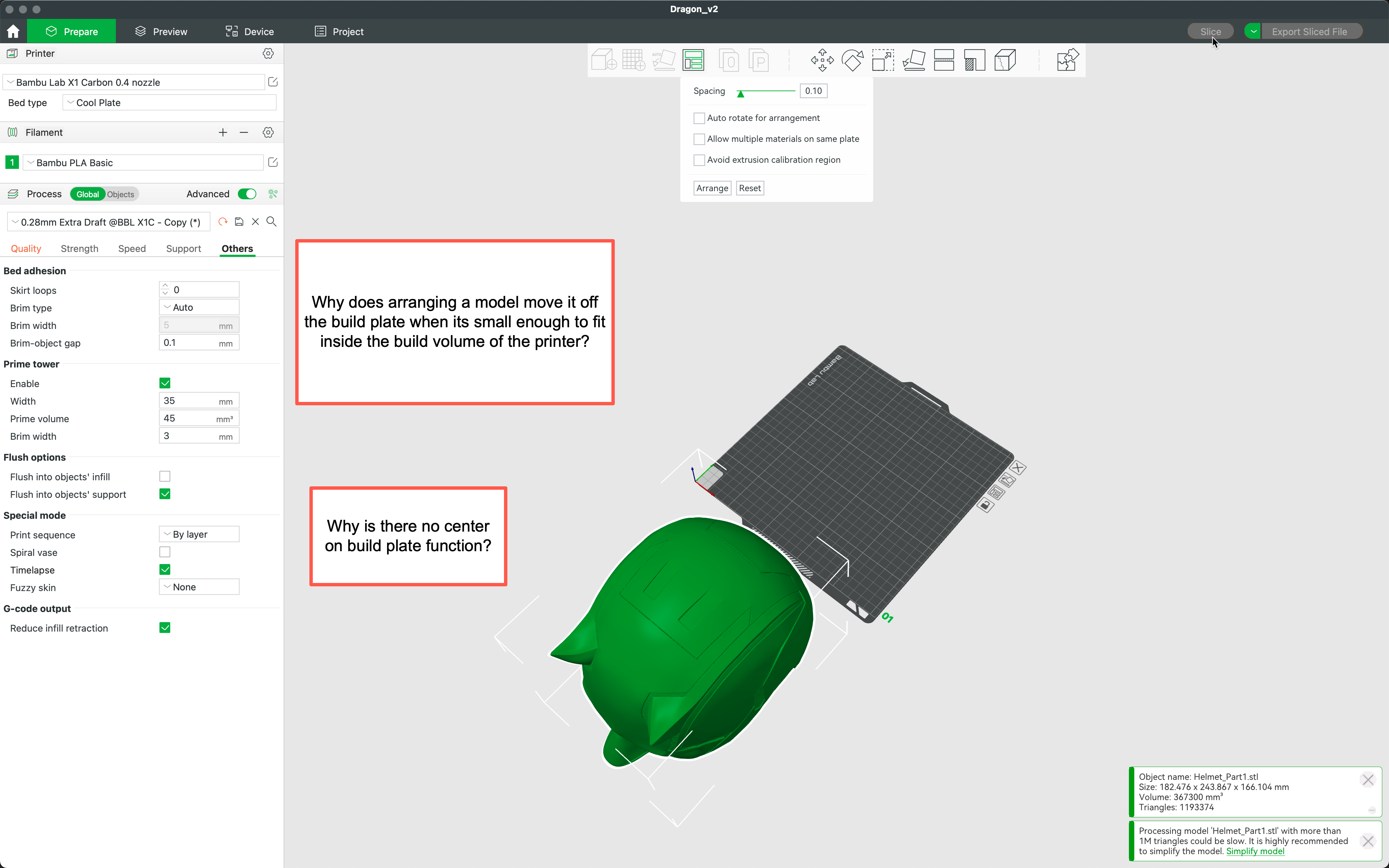Check Allow multiple materials on same plate
Screen dimensions: 1389x868
(699, 139)
